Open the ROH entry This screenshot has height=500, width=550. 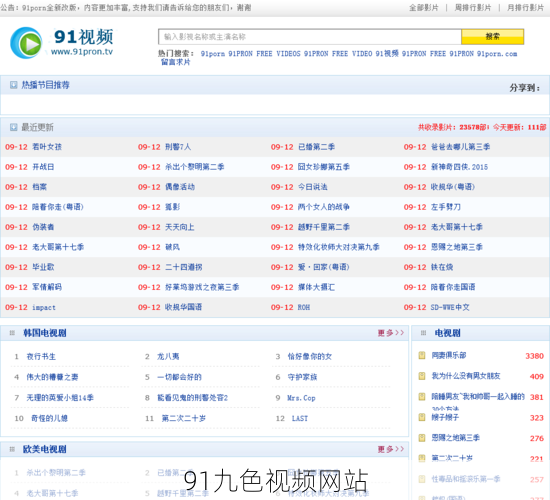point(304,307)
